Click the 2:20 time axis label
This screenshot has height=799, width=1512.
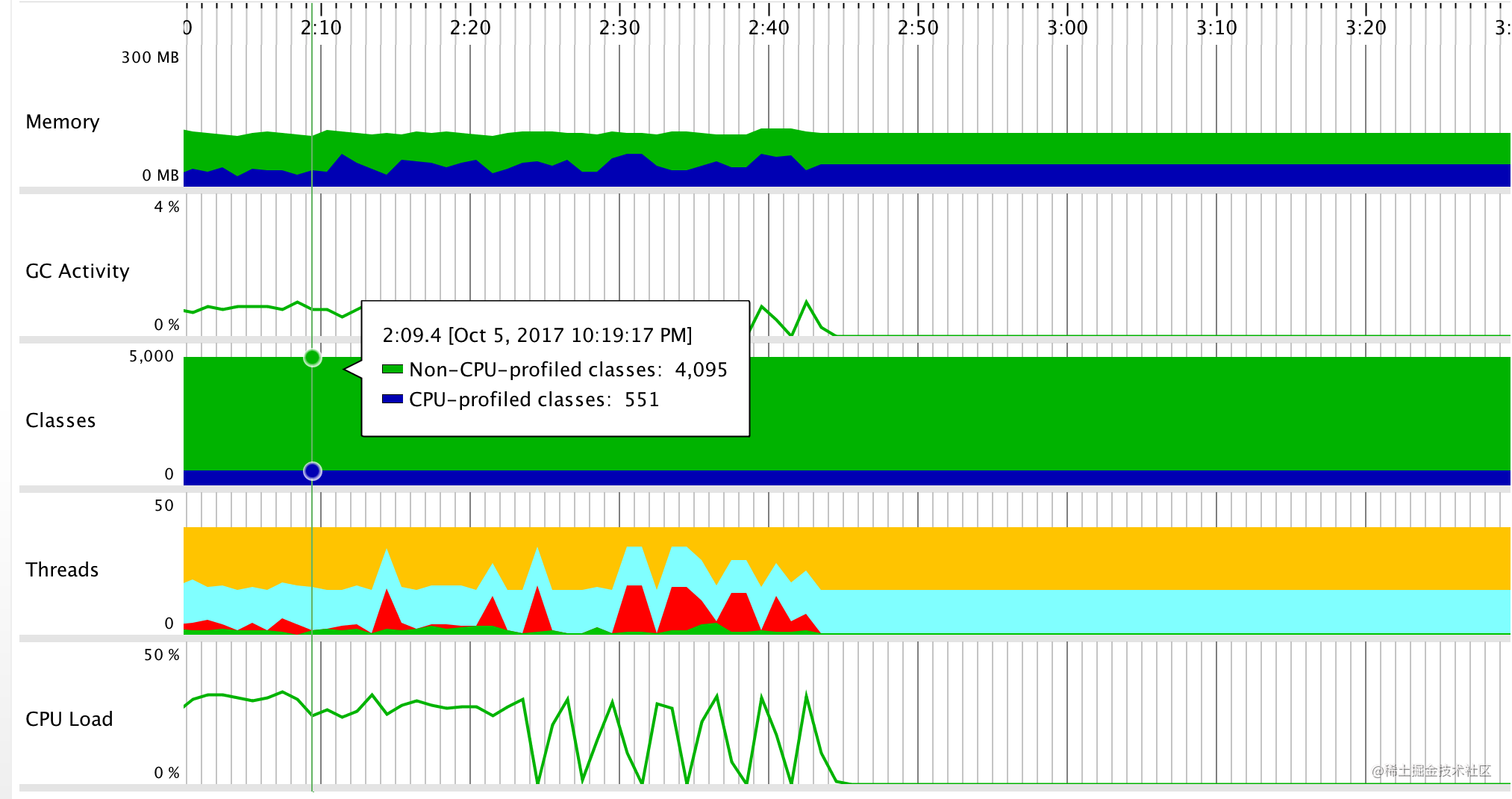pos(470,28)
